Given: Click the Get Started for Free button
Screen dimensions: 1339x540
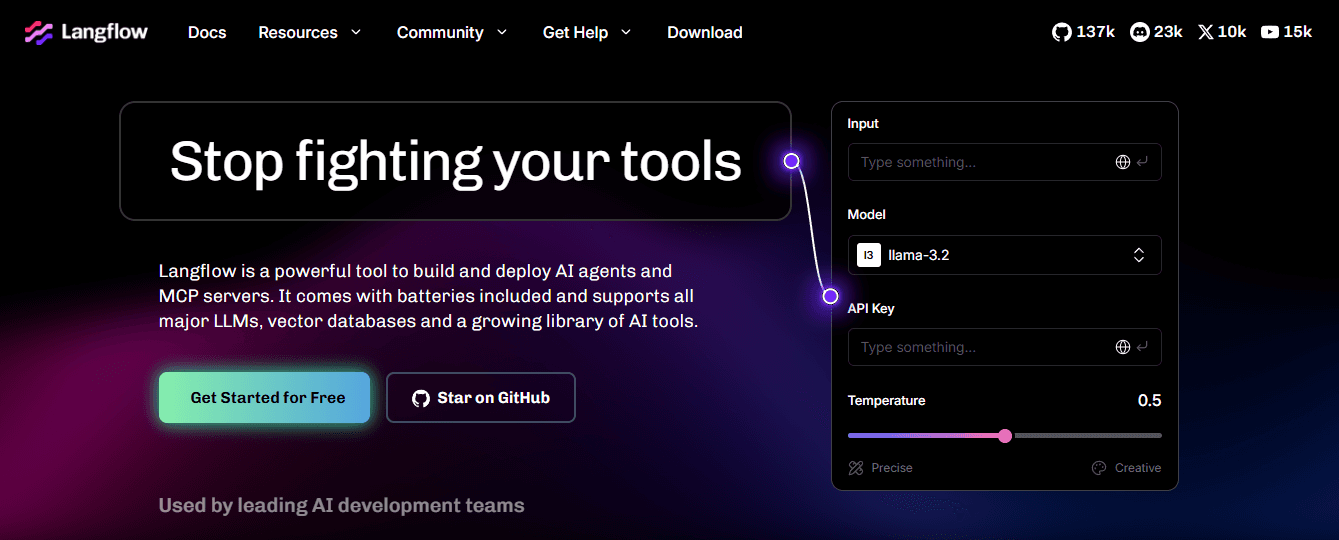Looking at the screenshot, I should [265, 398].
